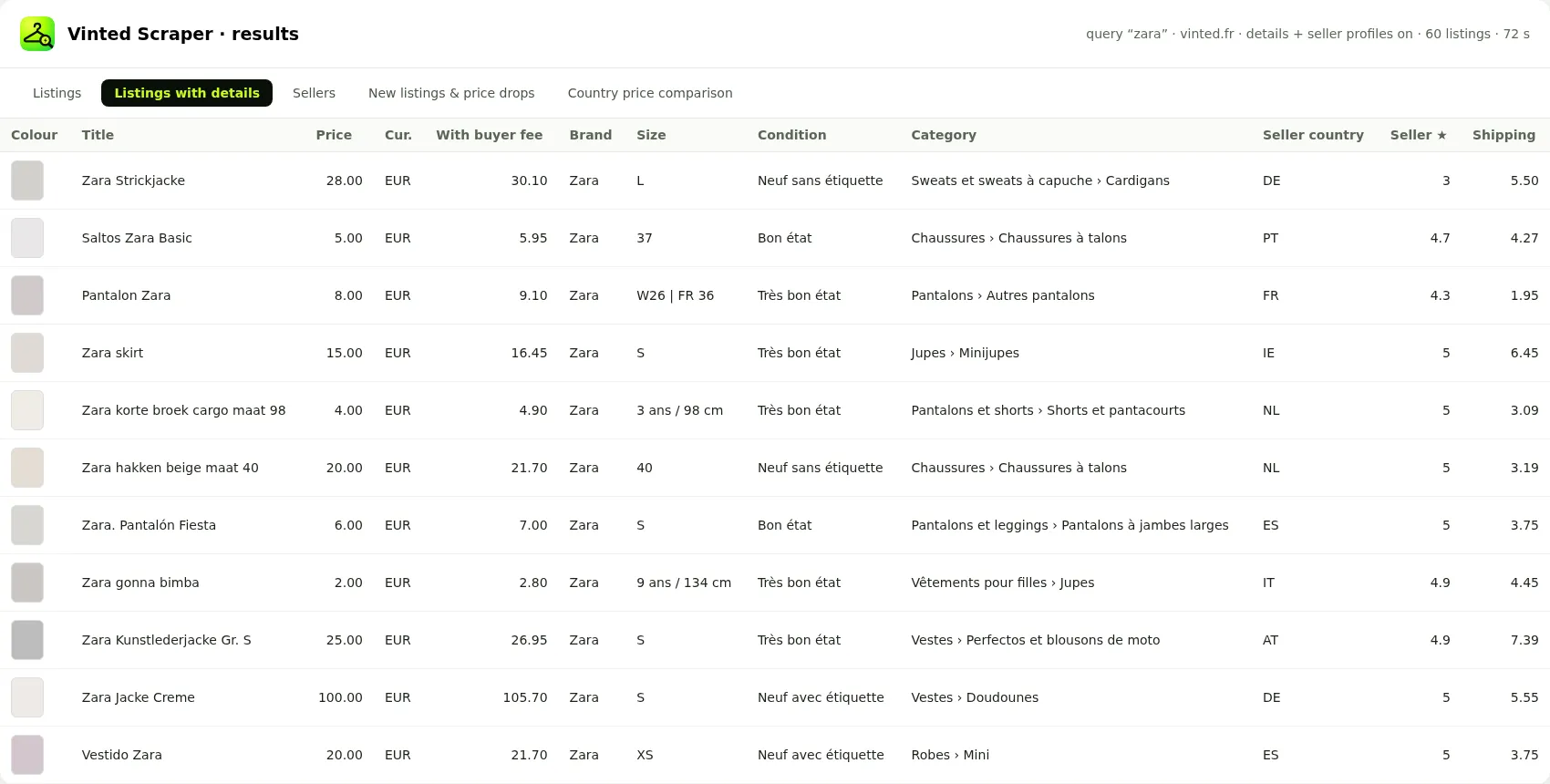This screenshot has height=784, width=1550.
Task: Click category 'Robes › Mini'
Action: [x=950, y=755]
